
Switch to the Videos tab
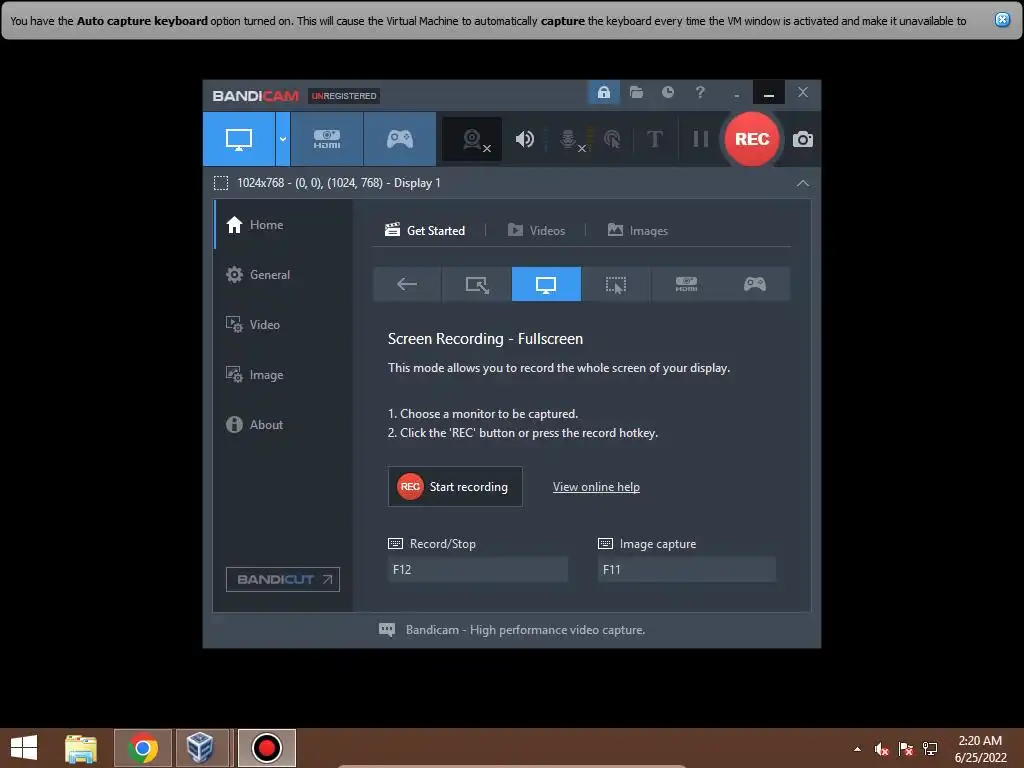click(536, 231)
